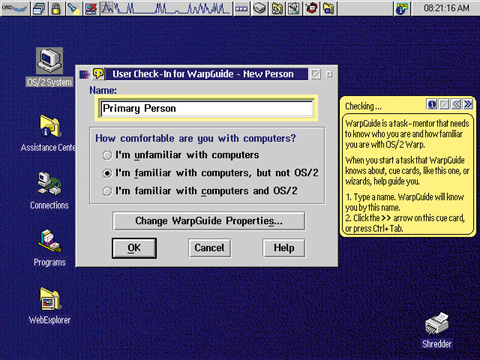The width and height of the screenshot is (480, 360).
Task: Open the red tray icon in WarpCenter
Action: point(311,9)
